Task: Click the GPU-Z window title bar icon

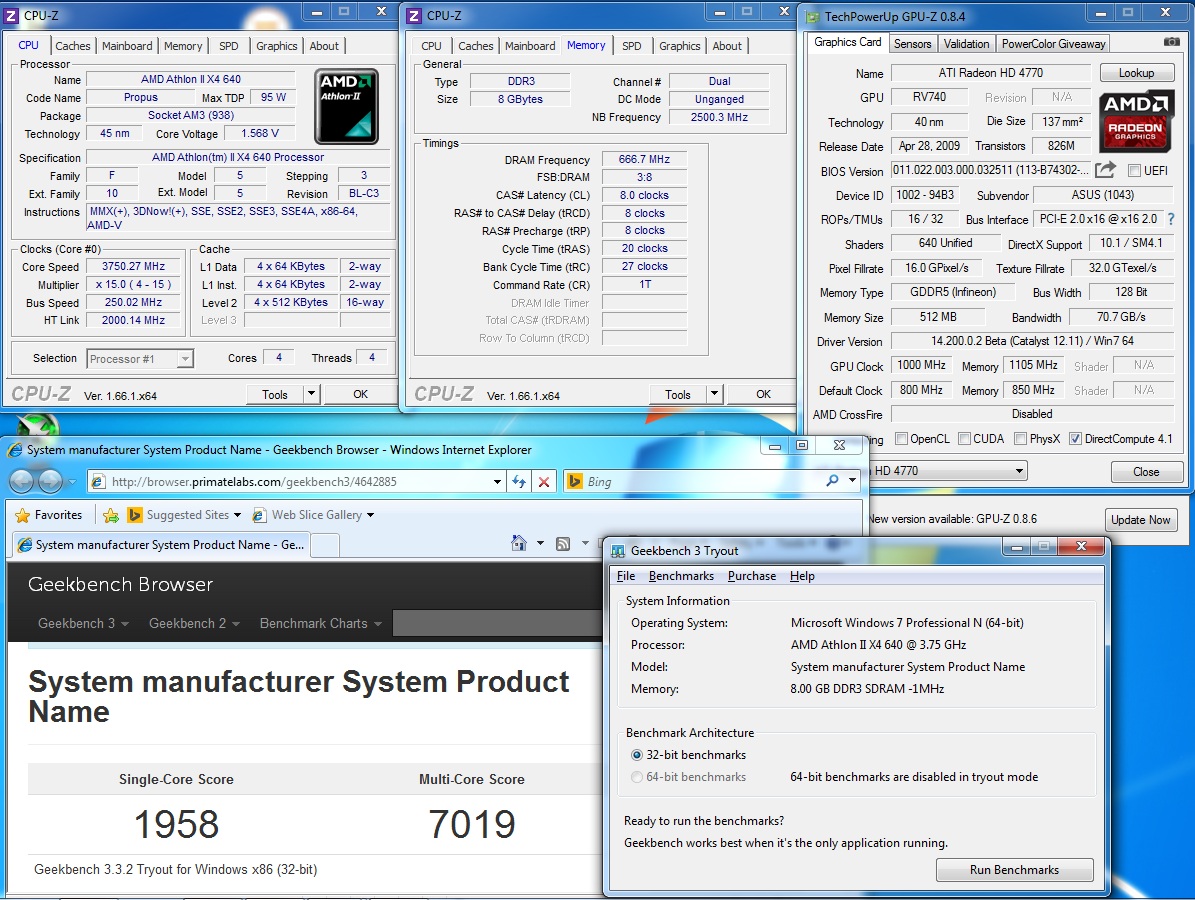Action: (x=812, y=16)
